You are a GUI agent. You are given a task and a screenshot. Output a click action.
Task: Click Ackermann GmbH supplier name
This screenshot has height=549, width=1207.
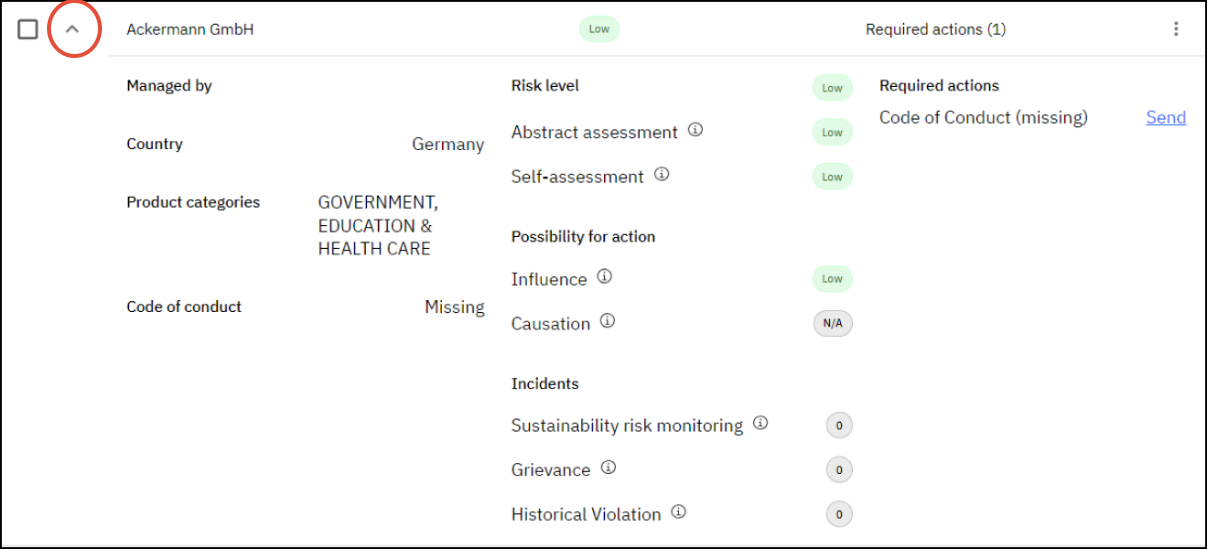tap(190, 29)
